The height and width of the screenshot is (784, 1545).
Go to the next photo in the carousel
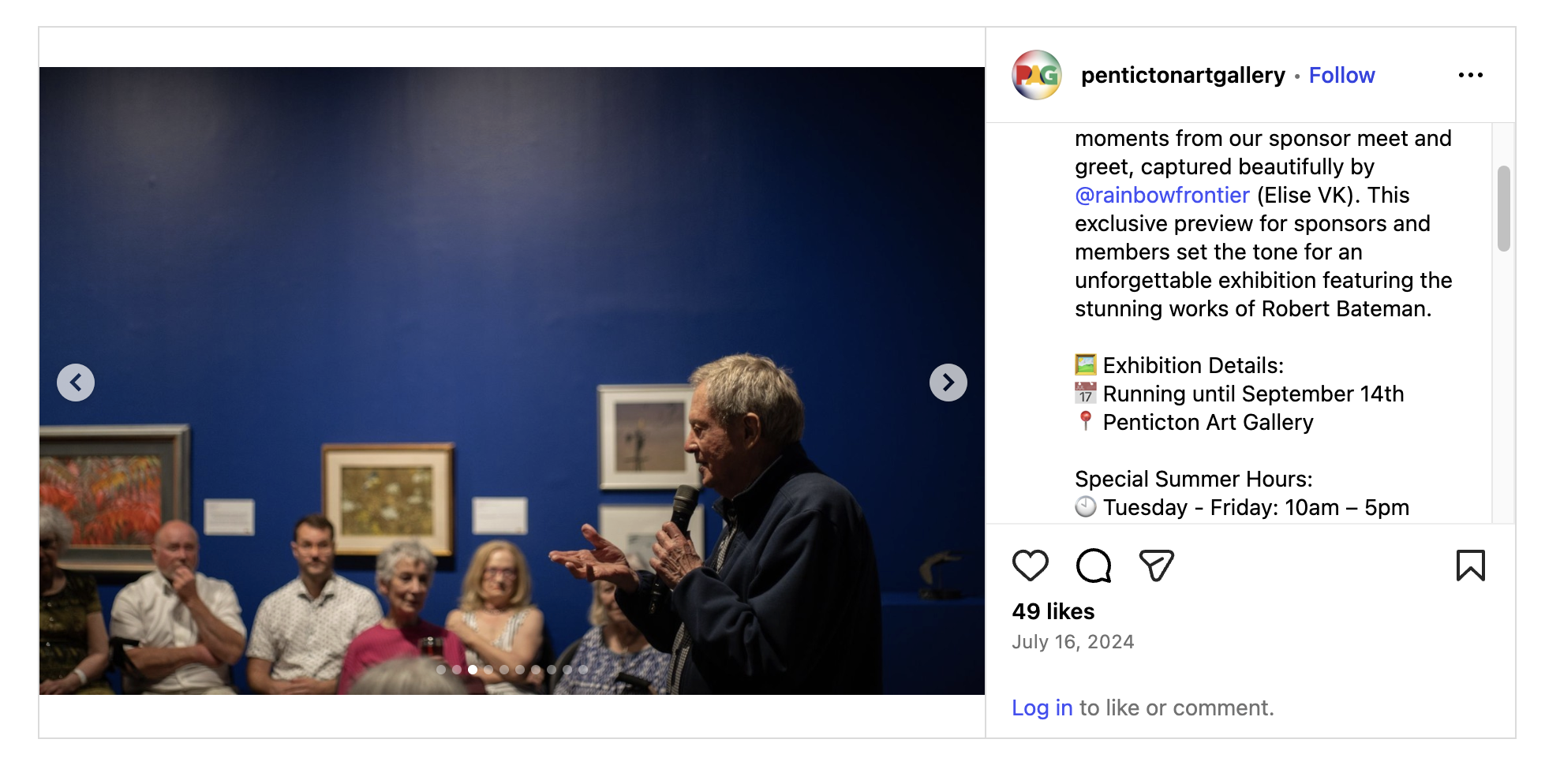click(948, 383)
